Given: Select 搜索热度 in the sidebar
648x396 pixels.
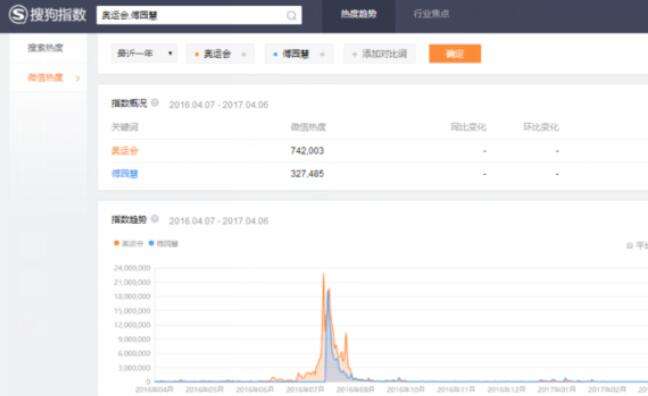Looking at the screenshot, I should coord(45,48).
